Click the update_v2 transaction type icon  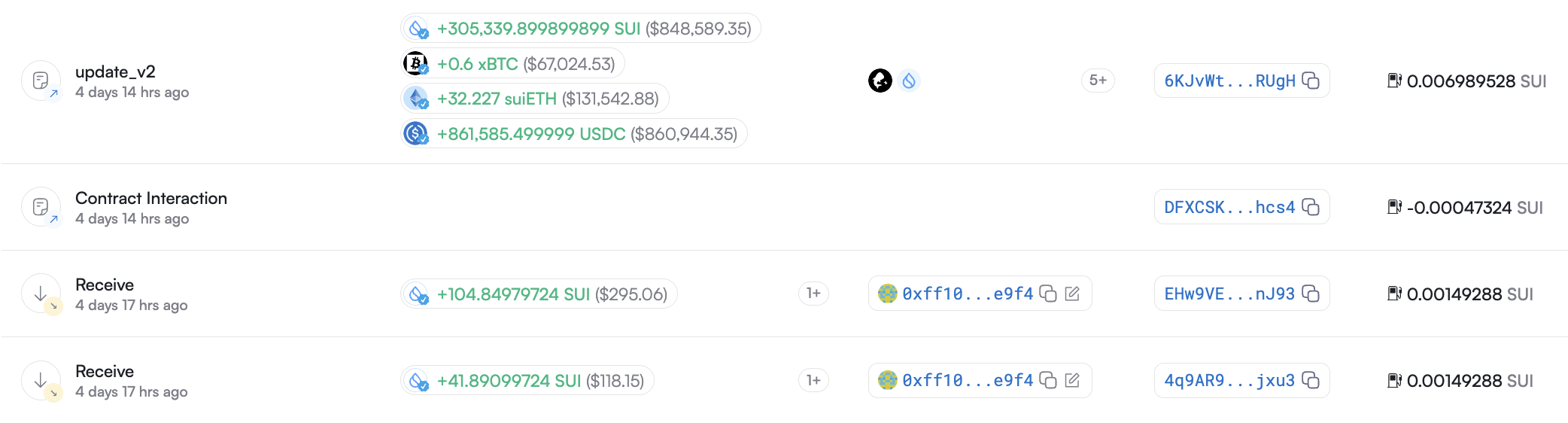41,81
